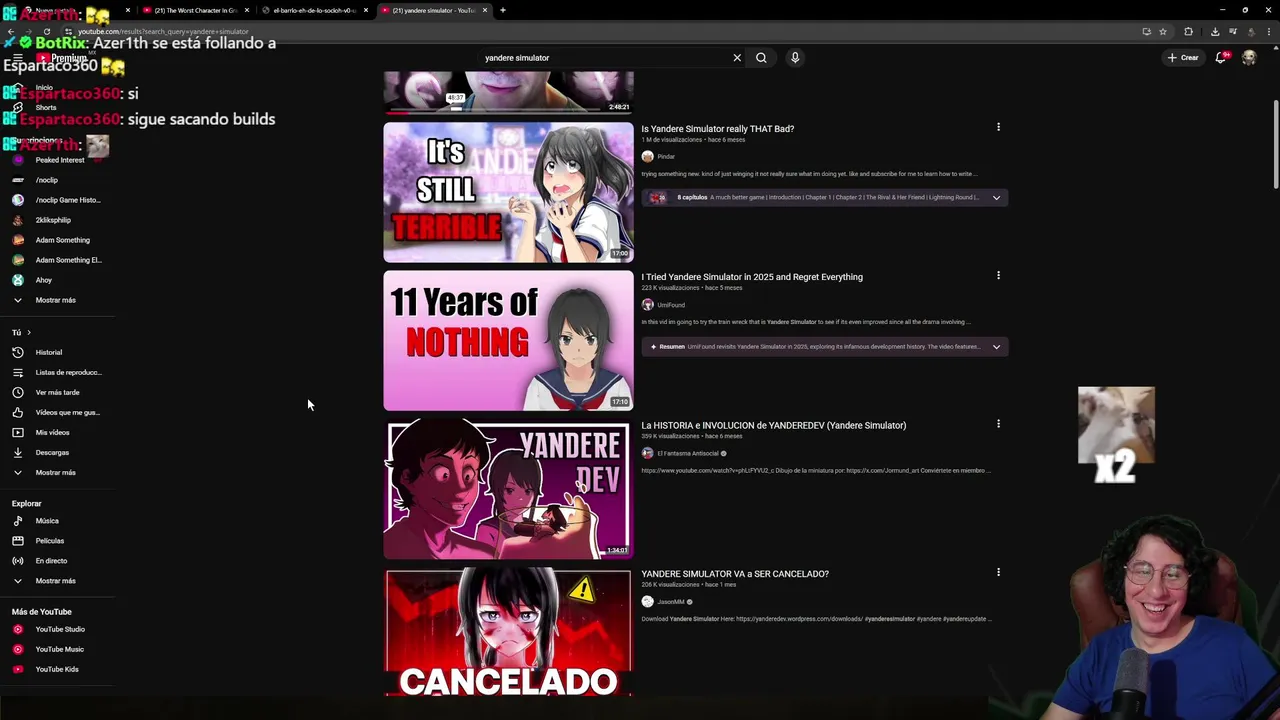
Task: Expand Mostrar más in Explorar section
Action: point(56,581)
